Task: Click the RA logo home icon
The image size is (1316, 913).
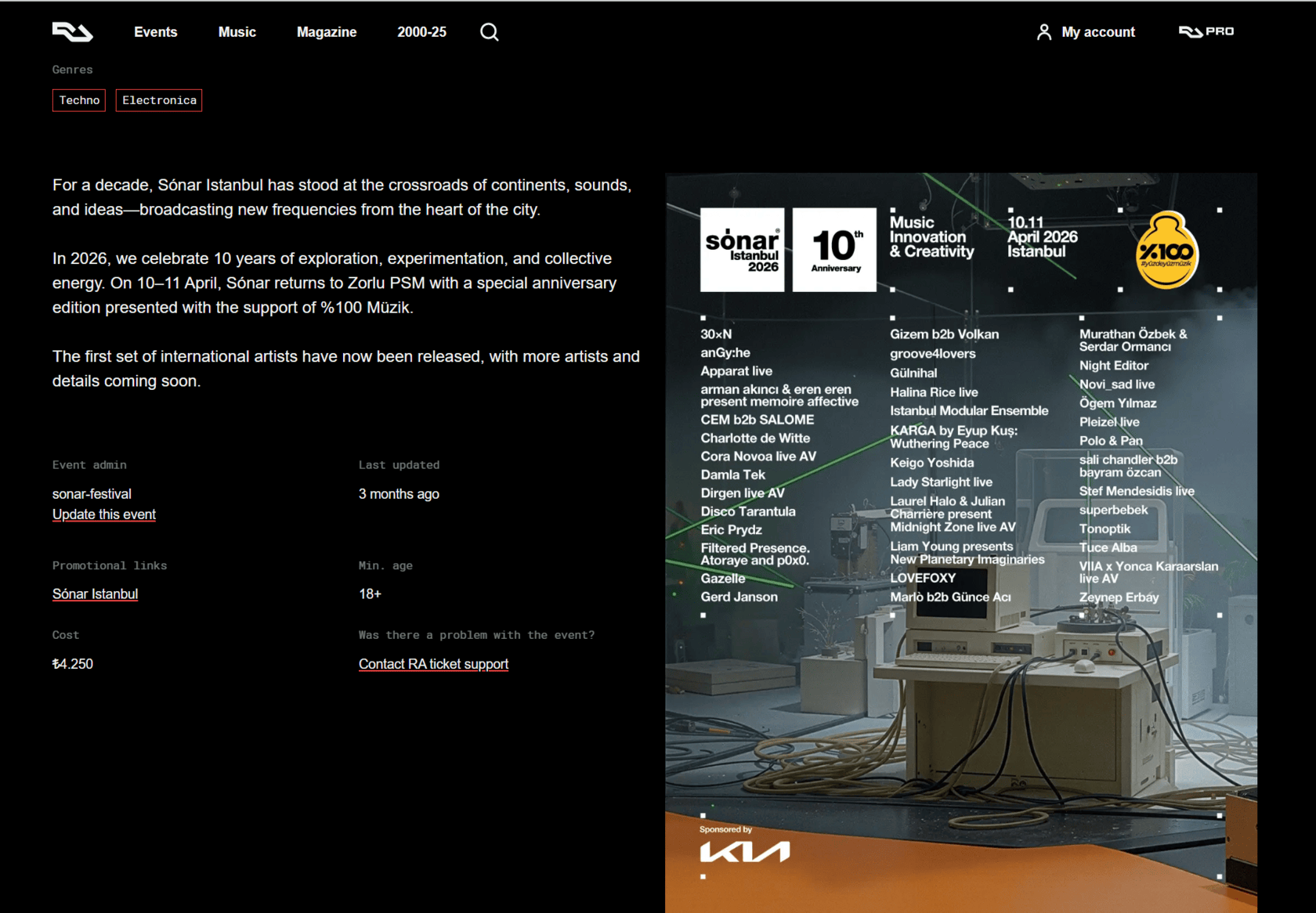Action: [73, 32]
